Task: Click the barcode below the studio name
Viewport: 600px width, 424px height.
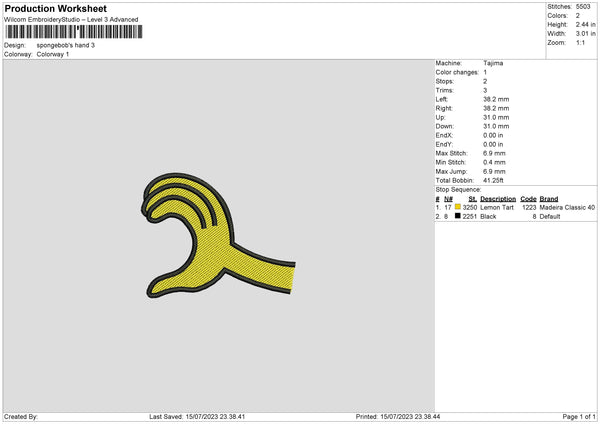Action: tap(74, 31)
